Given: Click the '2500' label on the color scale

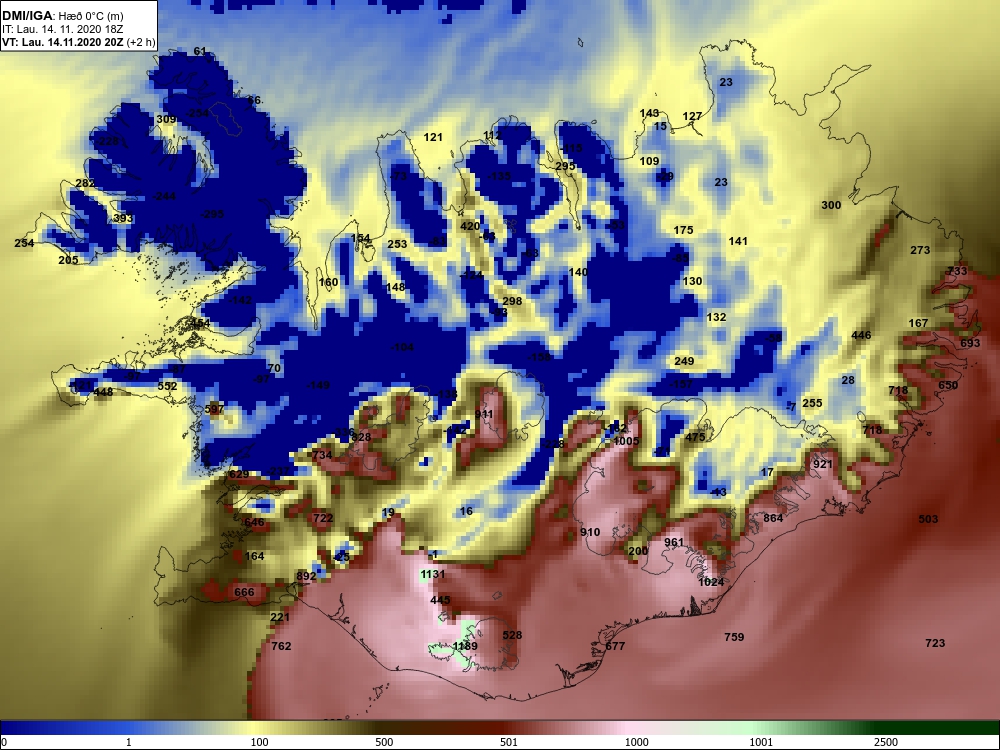Looking at the screenshot, I should point(886,742).
